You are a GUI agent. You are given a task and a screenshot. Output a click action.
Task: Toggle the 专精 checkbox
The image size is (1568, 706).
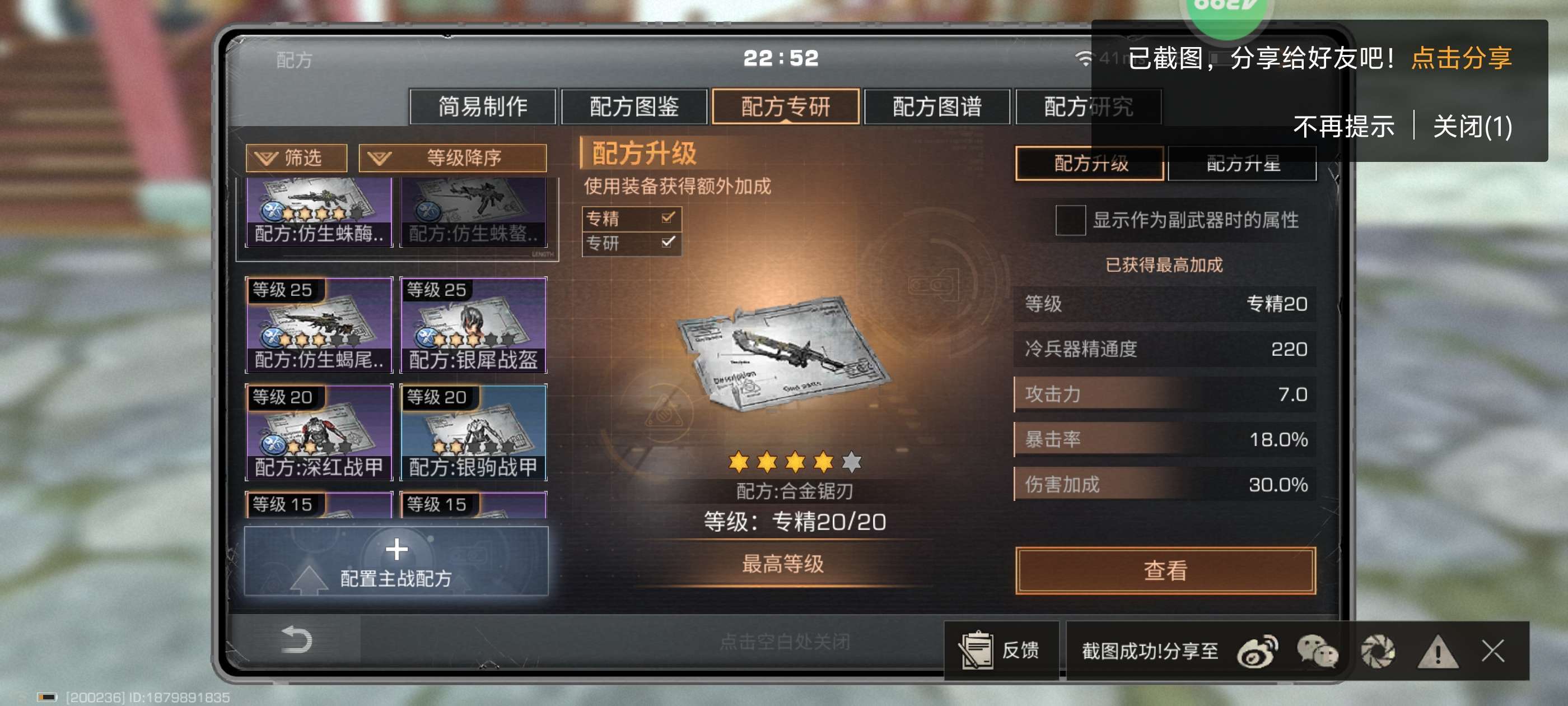click(668, 217)
